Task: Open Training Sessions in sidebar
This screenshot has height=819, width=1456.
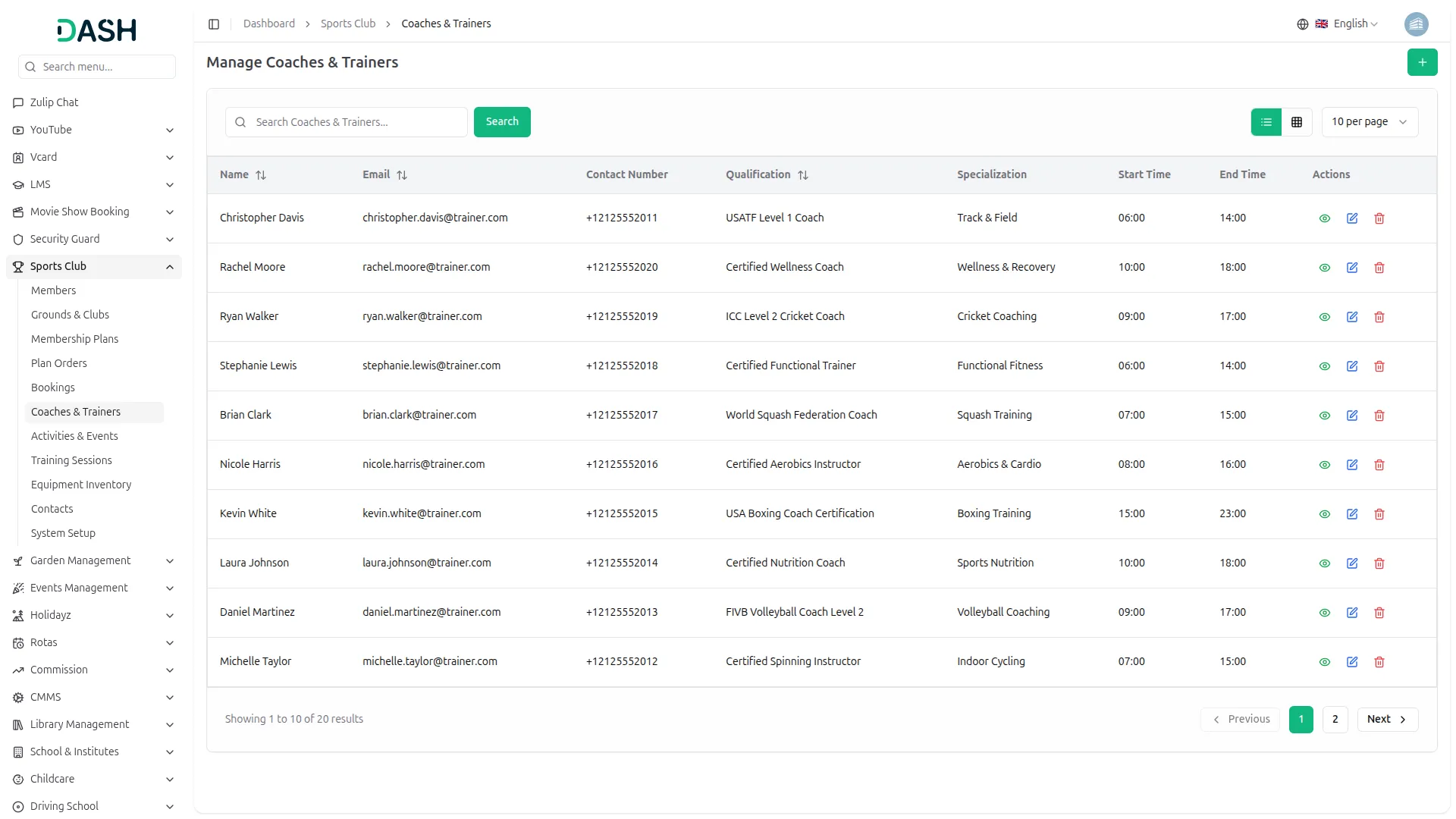Action: [x=71, y=460]
